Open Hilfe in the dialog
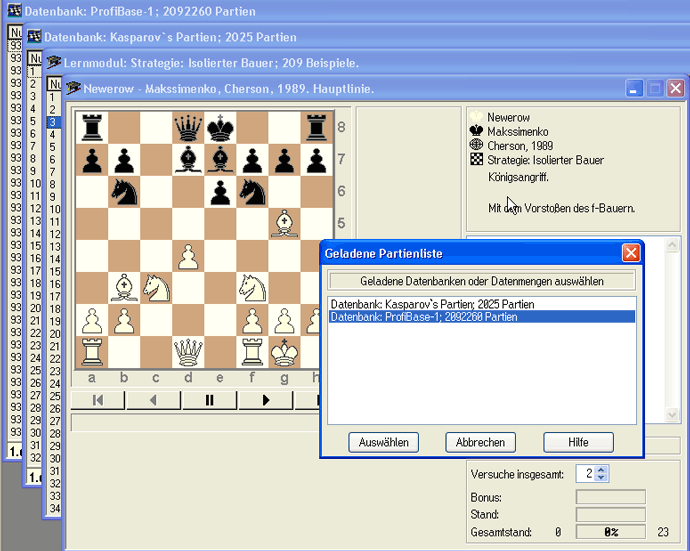 tap(578, 442)
